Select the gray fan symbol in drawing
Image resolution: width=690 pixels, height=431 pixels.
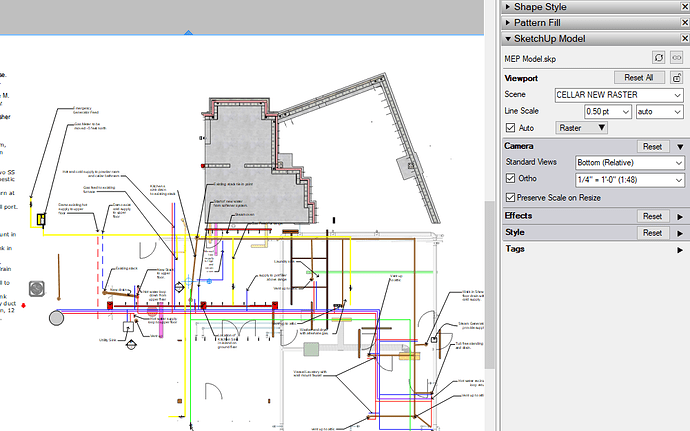point(37,289)
